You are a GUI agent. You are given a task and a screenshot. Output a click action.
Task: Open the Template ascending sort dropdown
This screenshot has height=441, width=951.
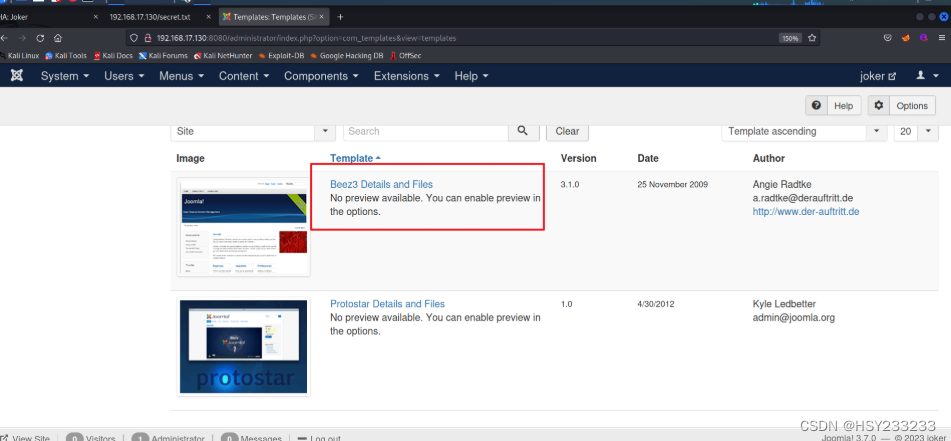(x=803, y=131)
